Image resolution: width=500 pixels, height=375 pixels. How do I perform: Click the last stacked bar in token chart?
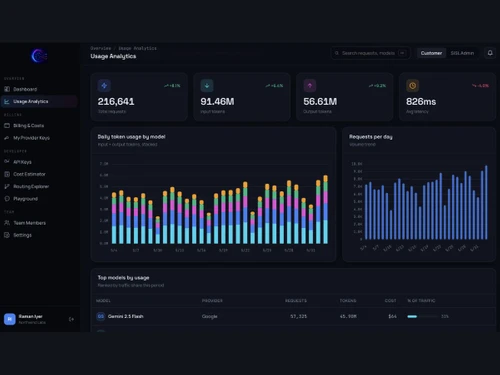pos(325,209)
